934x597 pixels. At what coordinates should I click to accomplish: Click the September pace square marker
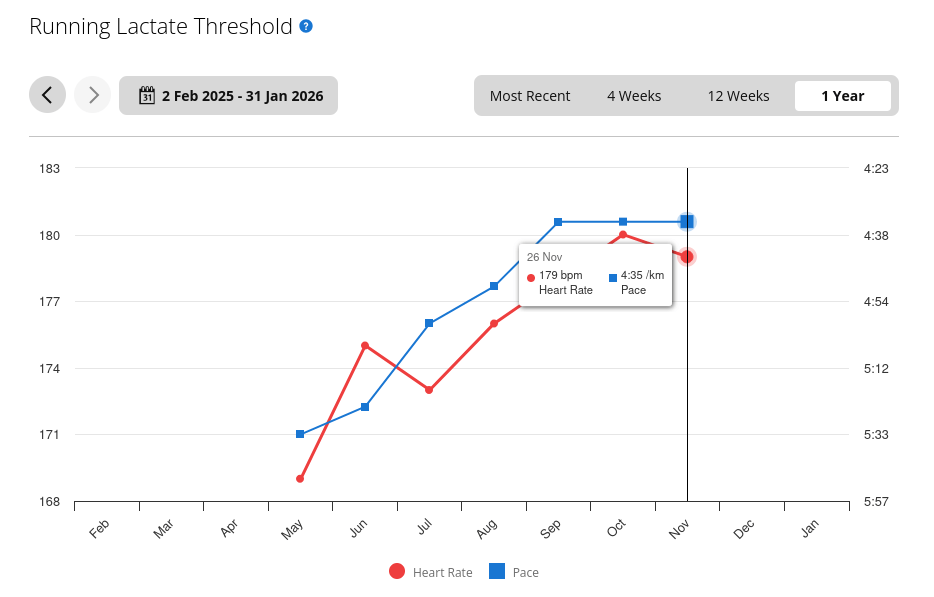558,221
